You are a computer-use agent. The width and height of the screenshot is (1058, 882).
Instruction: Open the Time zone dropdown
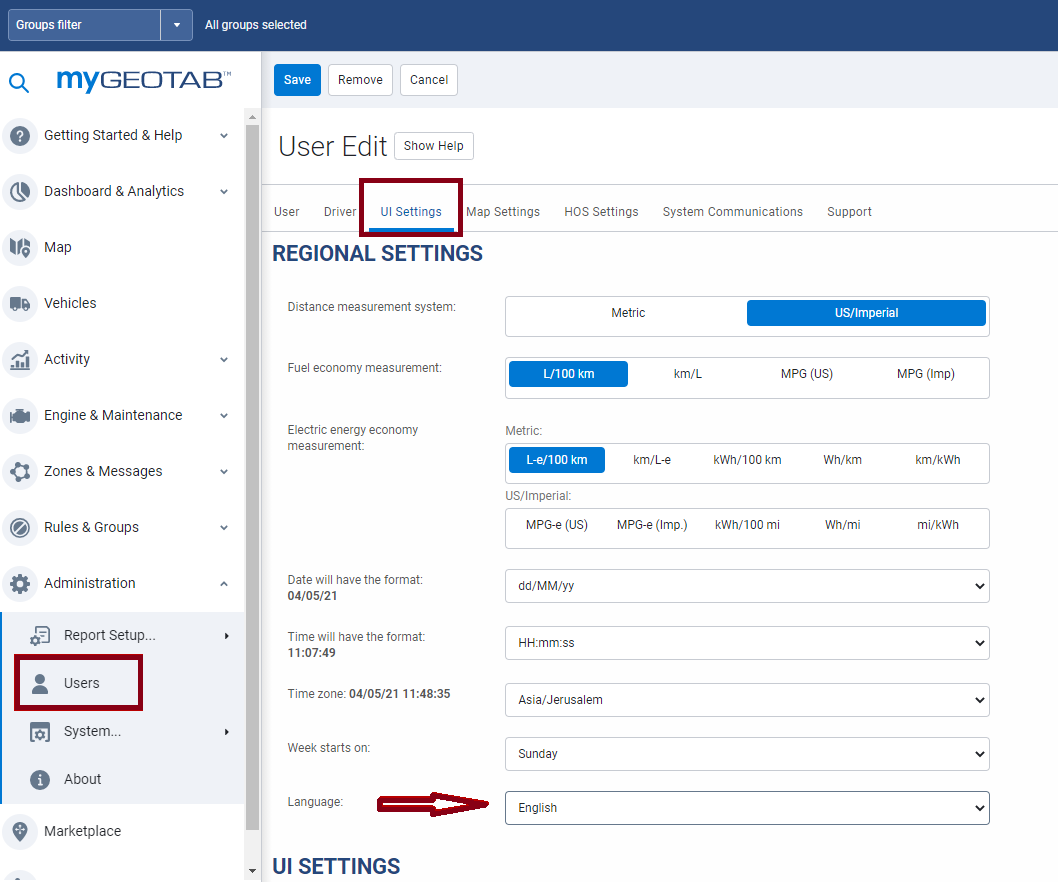(x=746, y=700)
